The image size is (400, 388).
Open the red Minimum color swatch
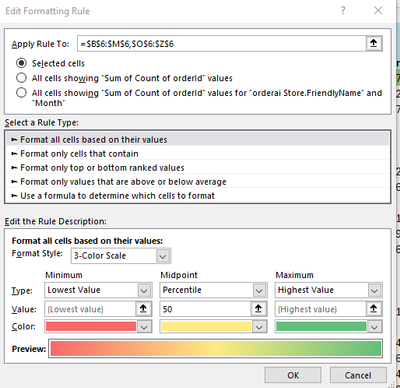tap(91, 327)
